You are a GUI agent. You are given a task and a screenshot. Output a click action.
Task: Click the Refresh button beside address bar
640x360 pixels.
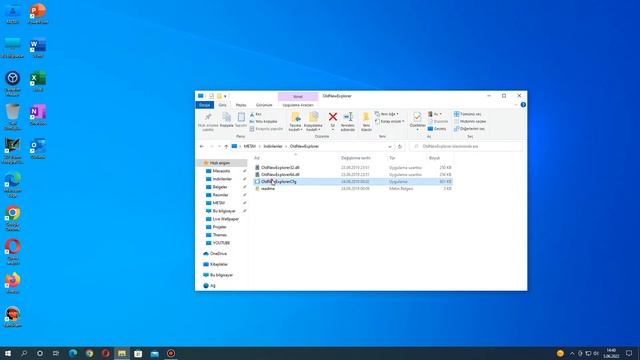(400, 146)
